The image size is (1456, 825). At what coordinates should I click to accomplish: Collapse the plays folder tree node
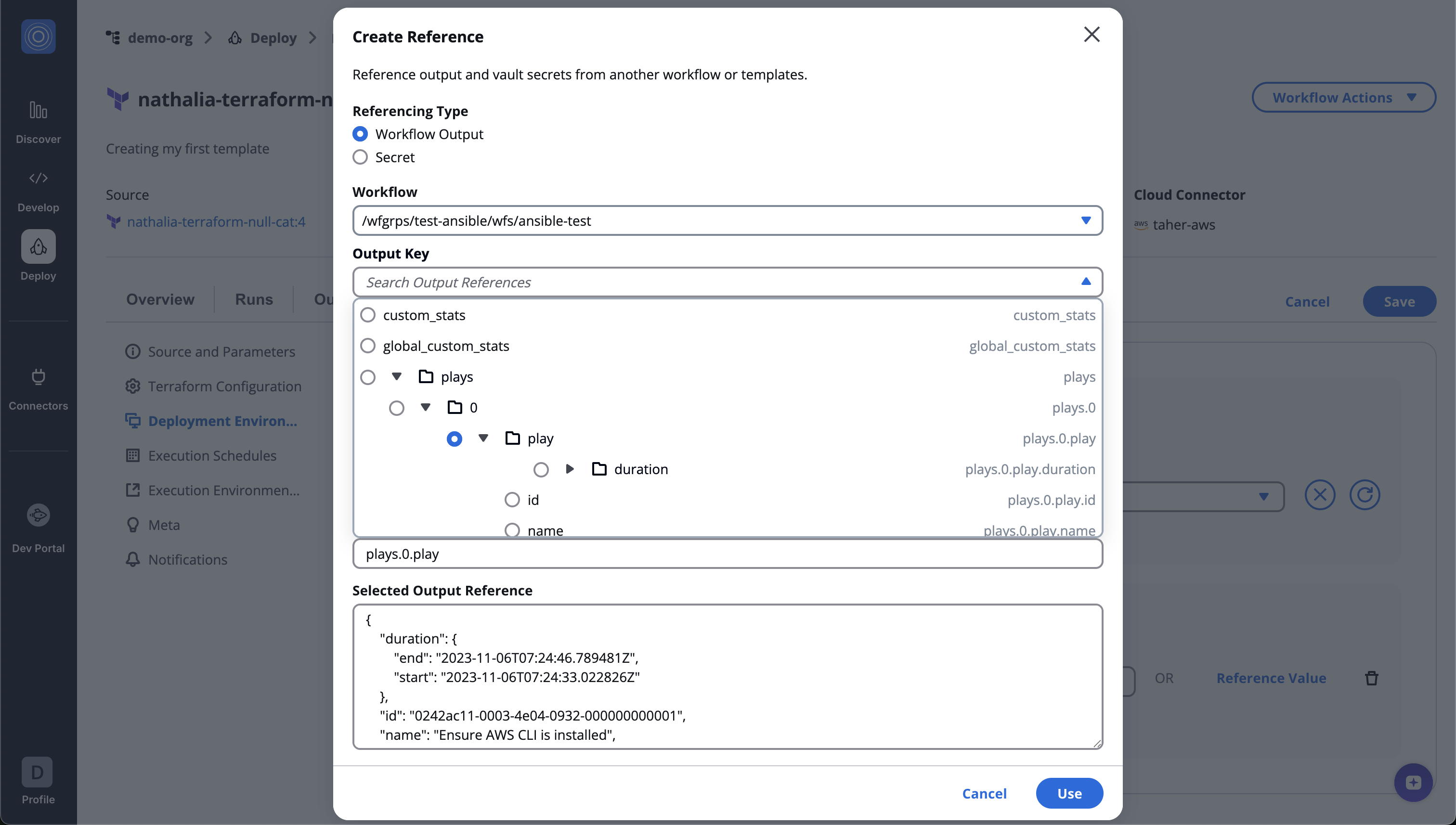point(397,376)
